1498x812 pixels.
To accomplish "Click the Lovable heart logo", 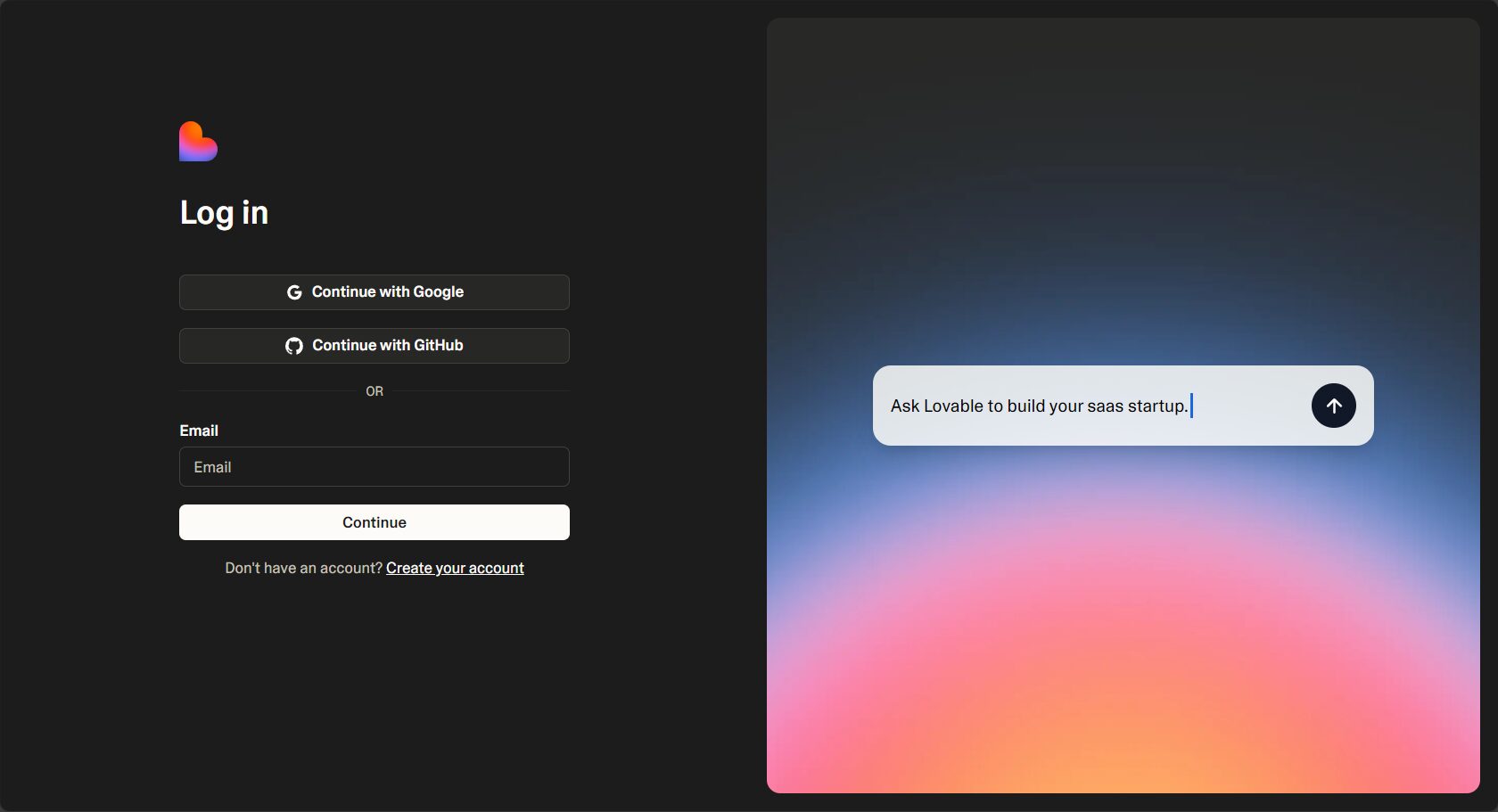I will pos(198,142).
